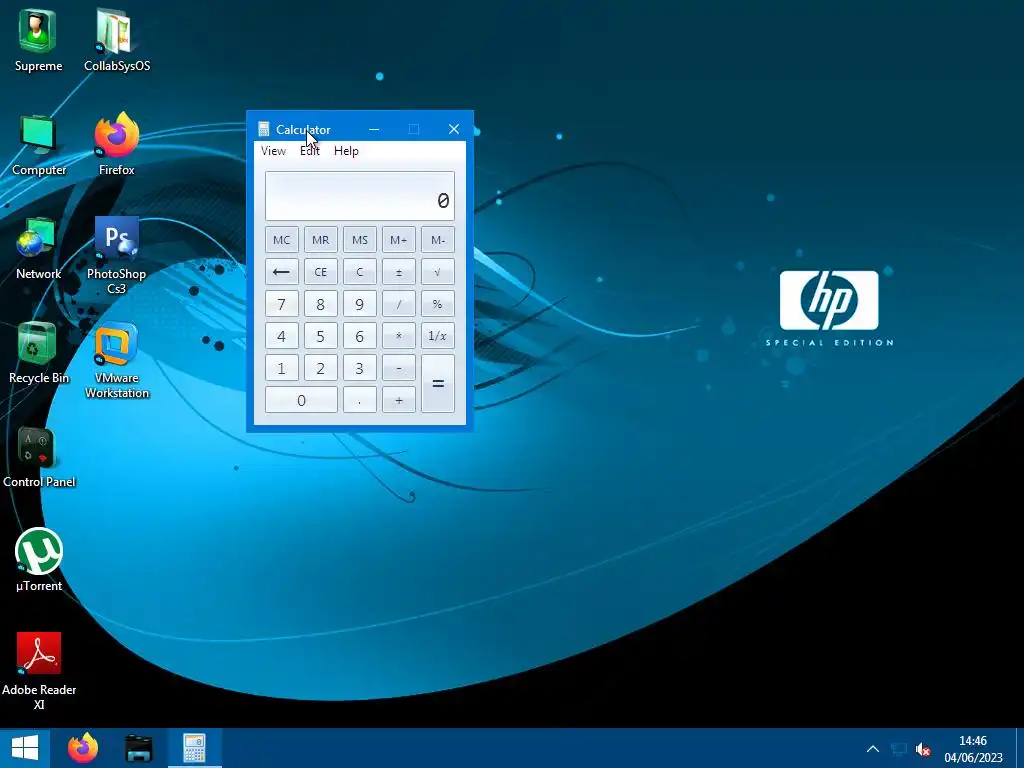The image size is (1024, 768).
Task: Click the Firefox icon in the taskbar
Action: click(83, 748)
